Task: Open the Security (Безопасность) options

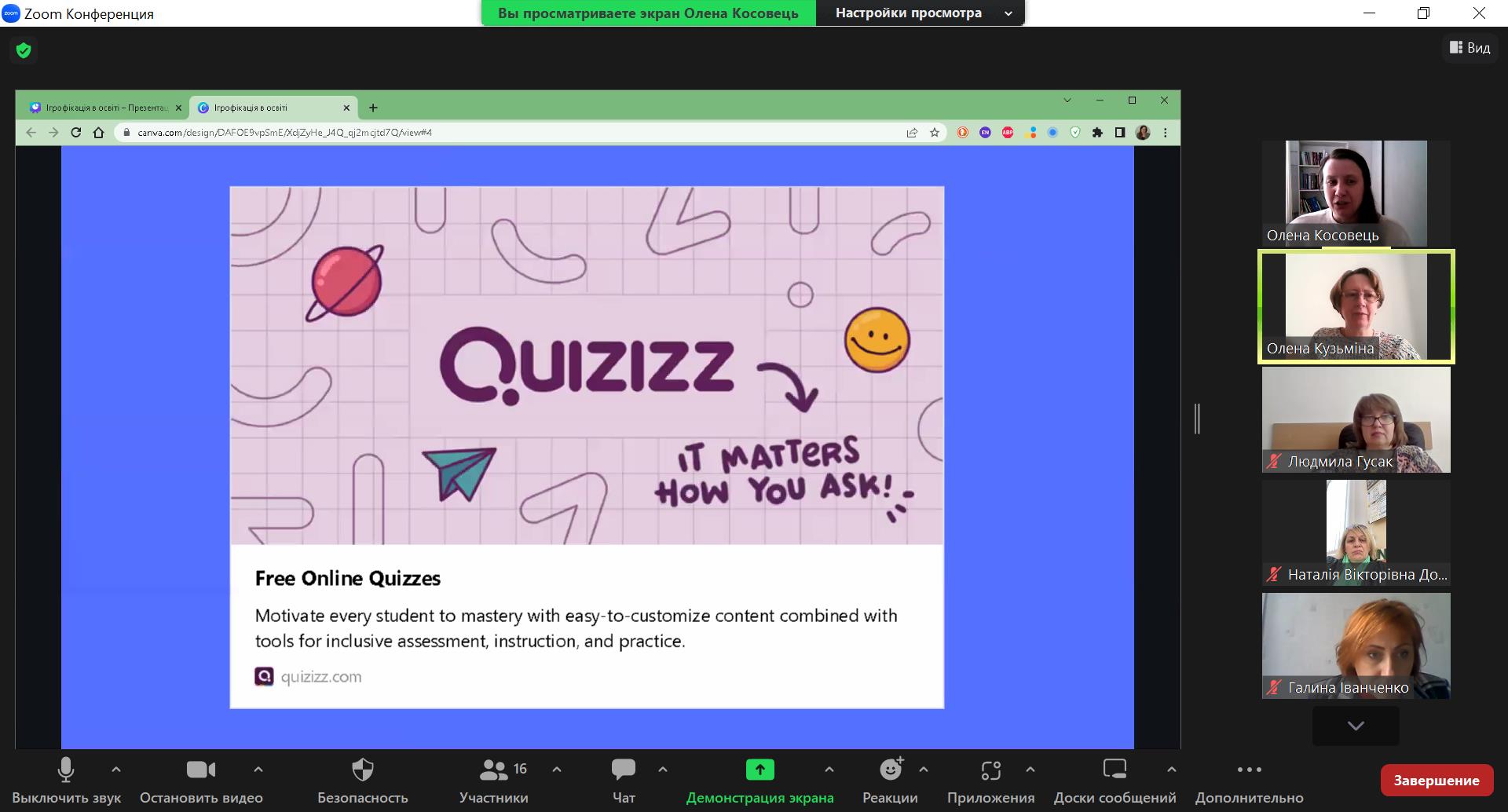Action: [x=362, y=780]
